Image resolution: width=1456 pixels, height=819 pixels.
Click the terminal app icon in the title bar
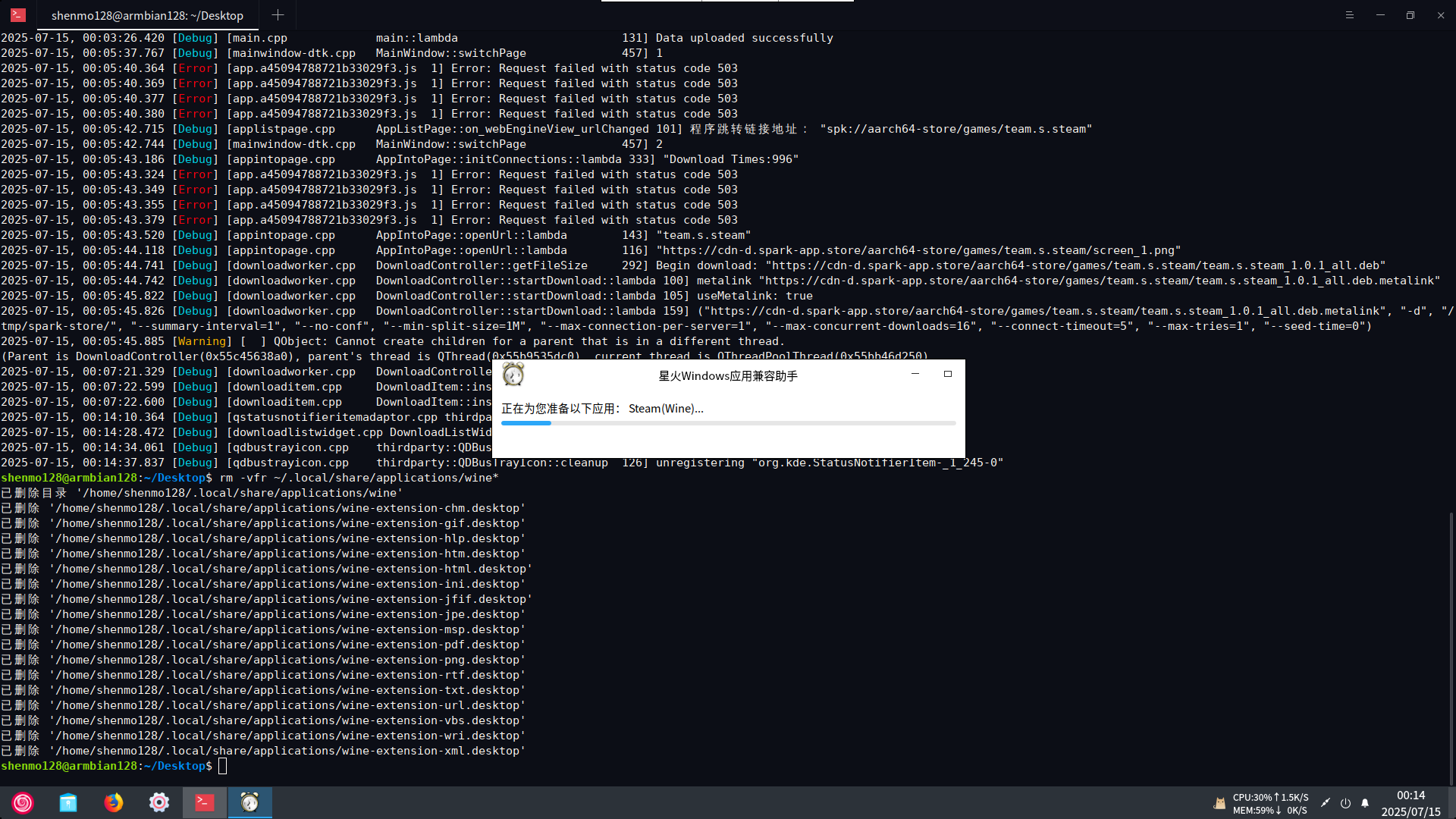18,15
